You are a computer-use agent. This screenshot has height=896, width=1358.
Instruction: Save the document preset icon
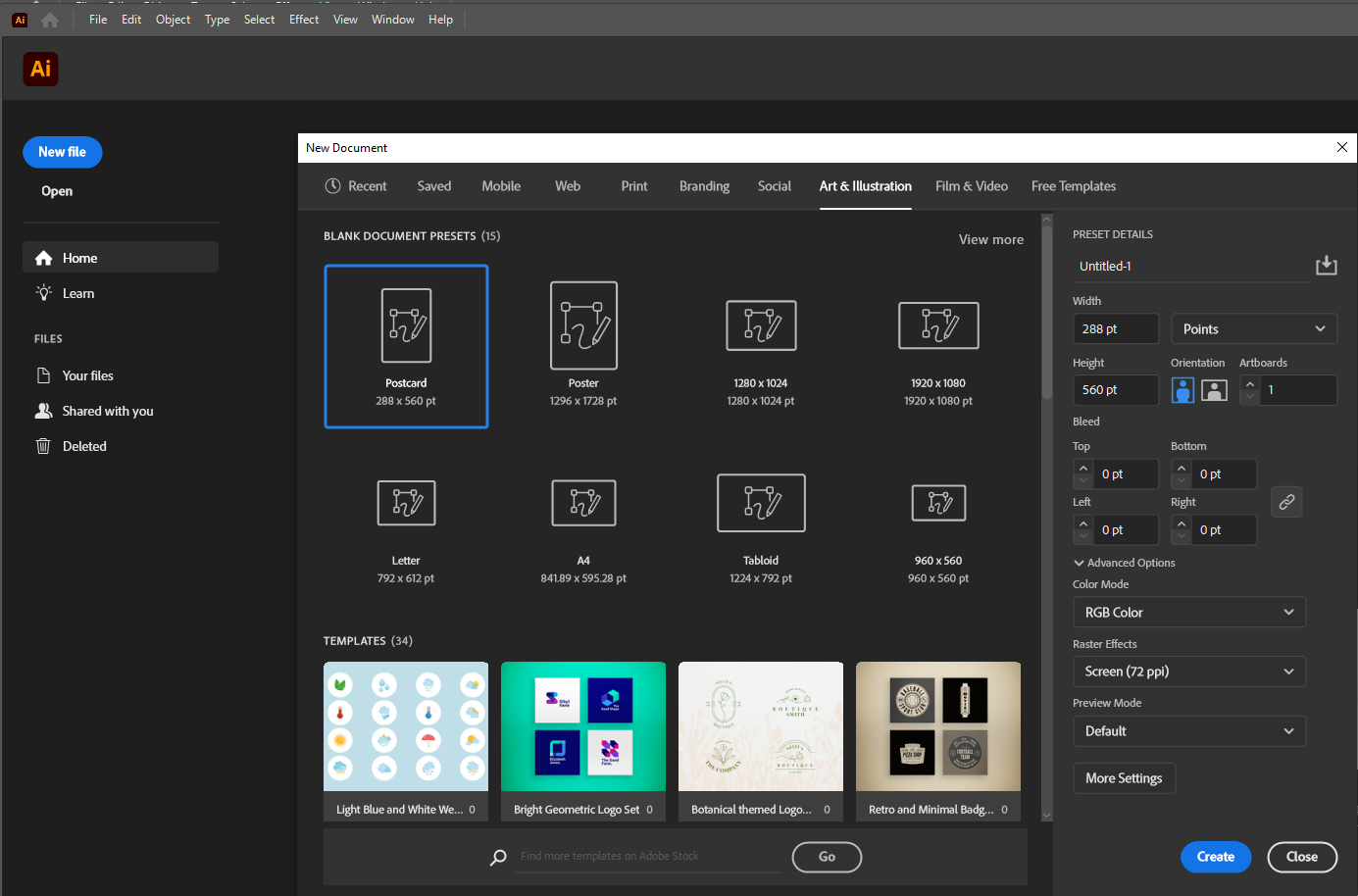1326,266
